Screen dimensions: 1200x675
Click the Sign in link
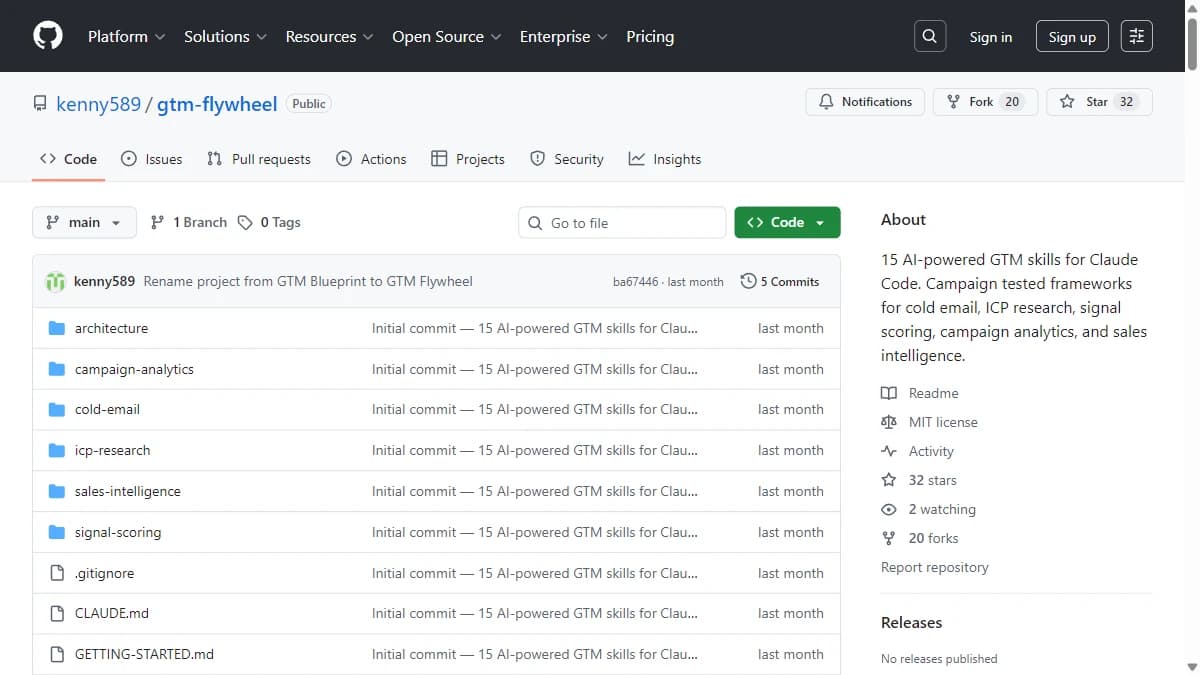point(991,37)
